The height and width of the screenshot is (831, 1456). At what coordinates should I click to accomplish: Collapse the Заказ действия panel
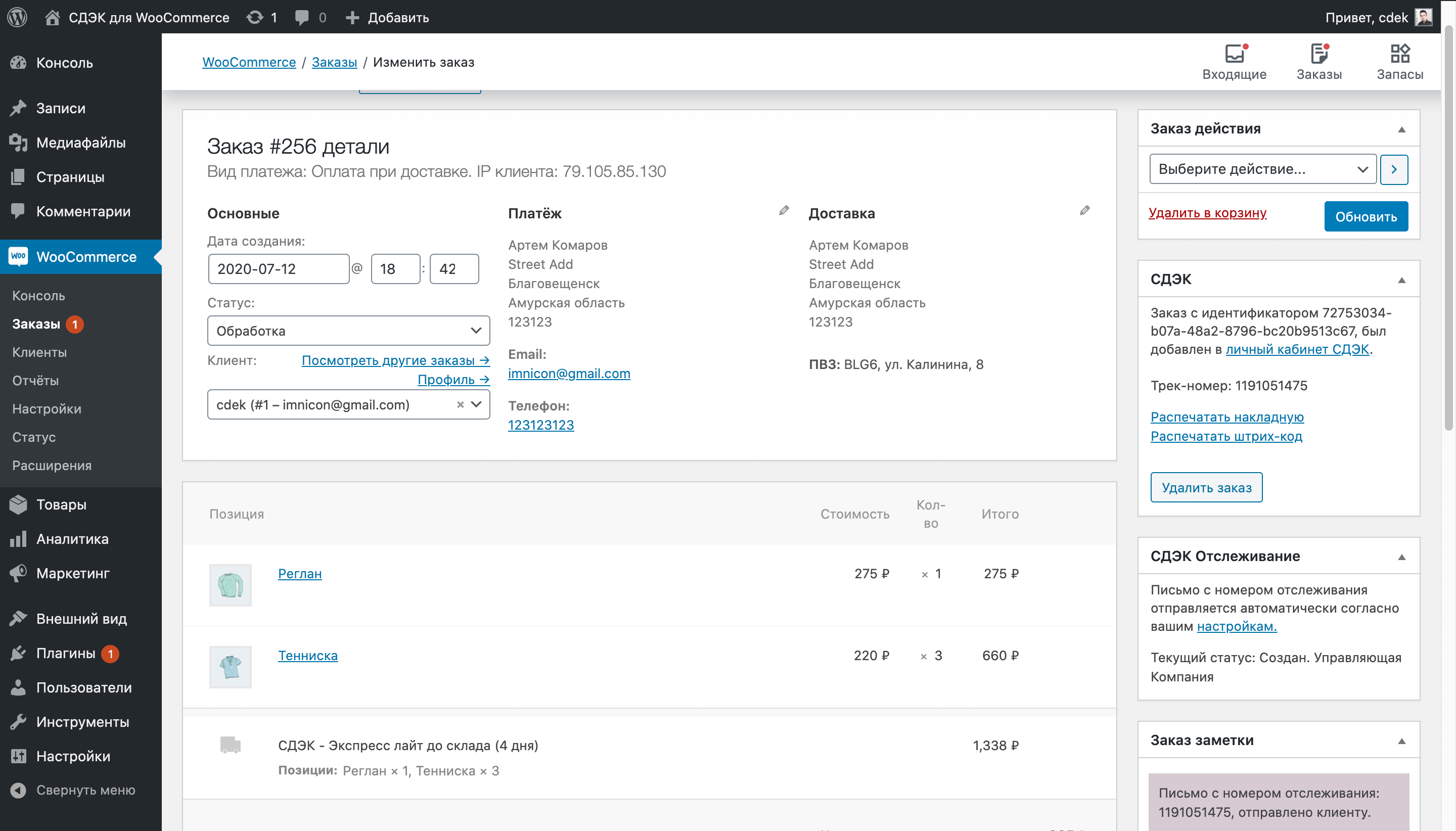click(1401, 129)
